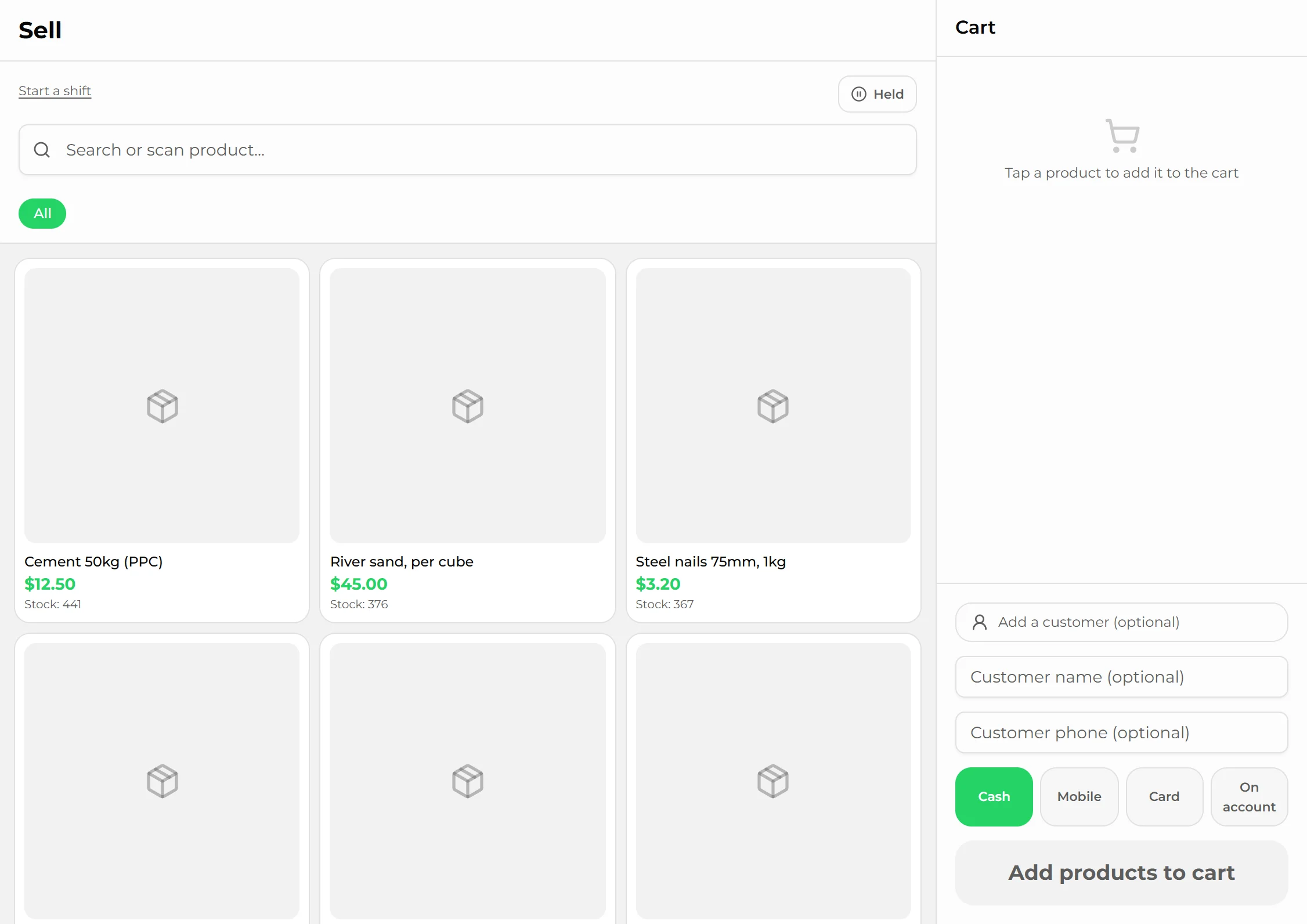The height and width of the screenshot is (924, 1307).
Task: Click the River sand, per cube product name
Action: 402,561
